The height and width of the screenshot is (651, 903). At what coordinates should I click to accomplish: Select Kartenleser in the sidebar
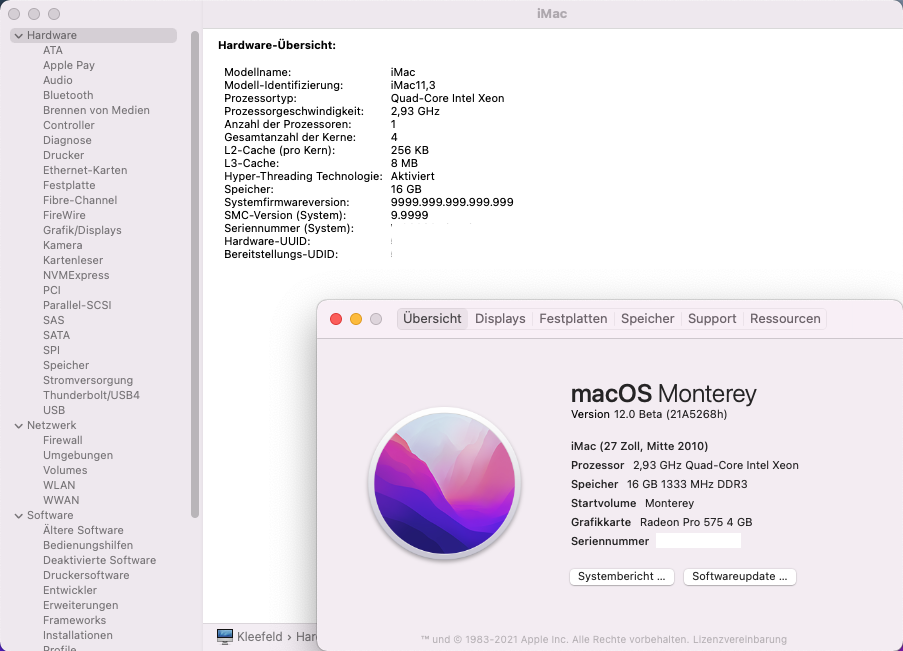coord(73,260)
